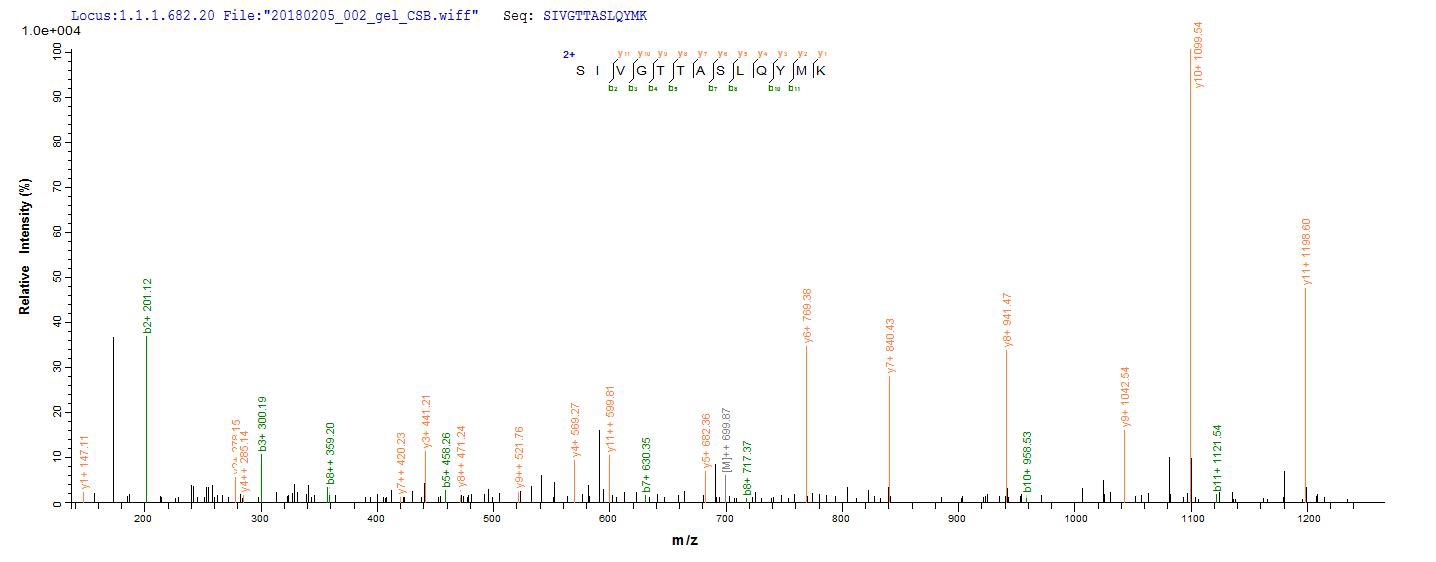Click the y9+ 1042.54 peak label
The image size is (1436, 562).
(1126, 397)
